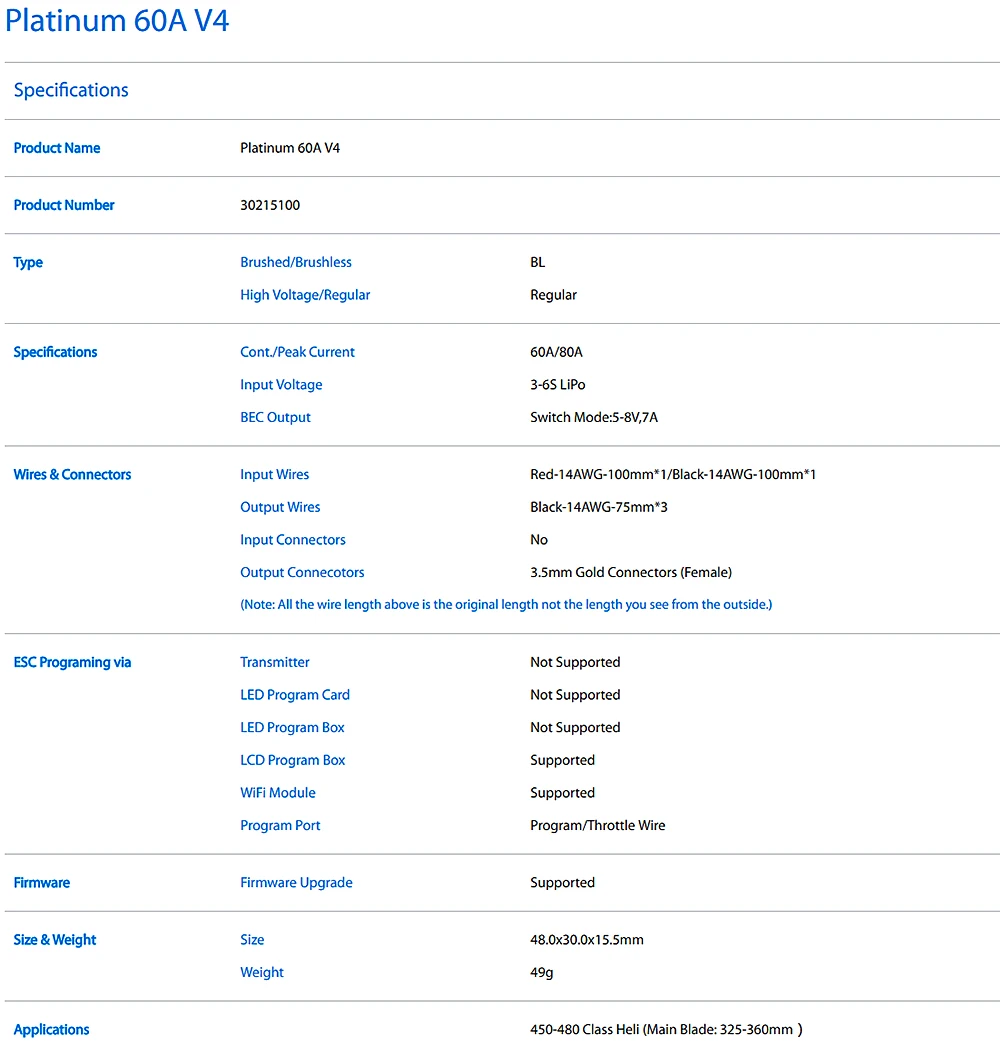The height and width of the screenshot is (1046, 1000).
Task: Click the 'Program Port' label
Action: [x=280, y=826]
